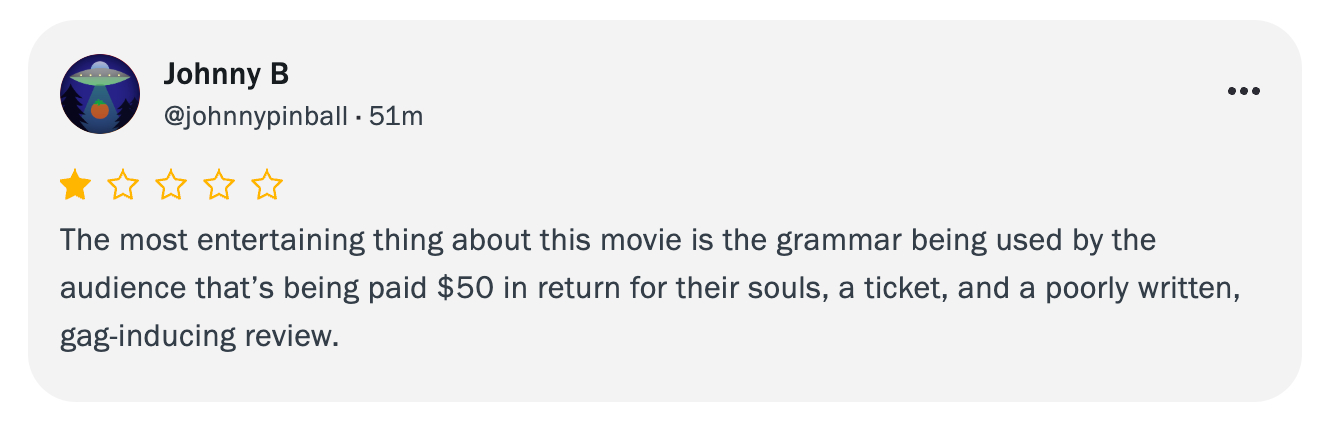The image size is (1328, 426).
Task: Click the filled first gold star
Action: [x=75, y=185]
